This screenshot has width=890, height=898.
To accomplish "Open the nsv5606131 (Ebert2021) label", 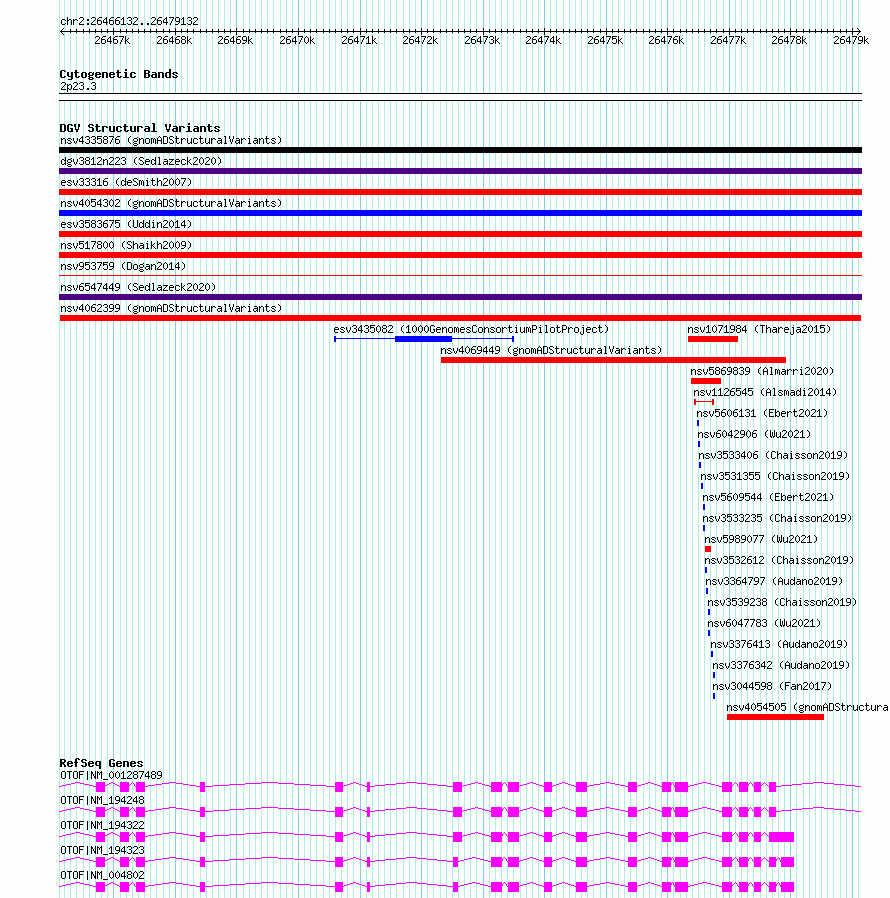I will tap(762, 413).
